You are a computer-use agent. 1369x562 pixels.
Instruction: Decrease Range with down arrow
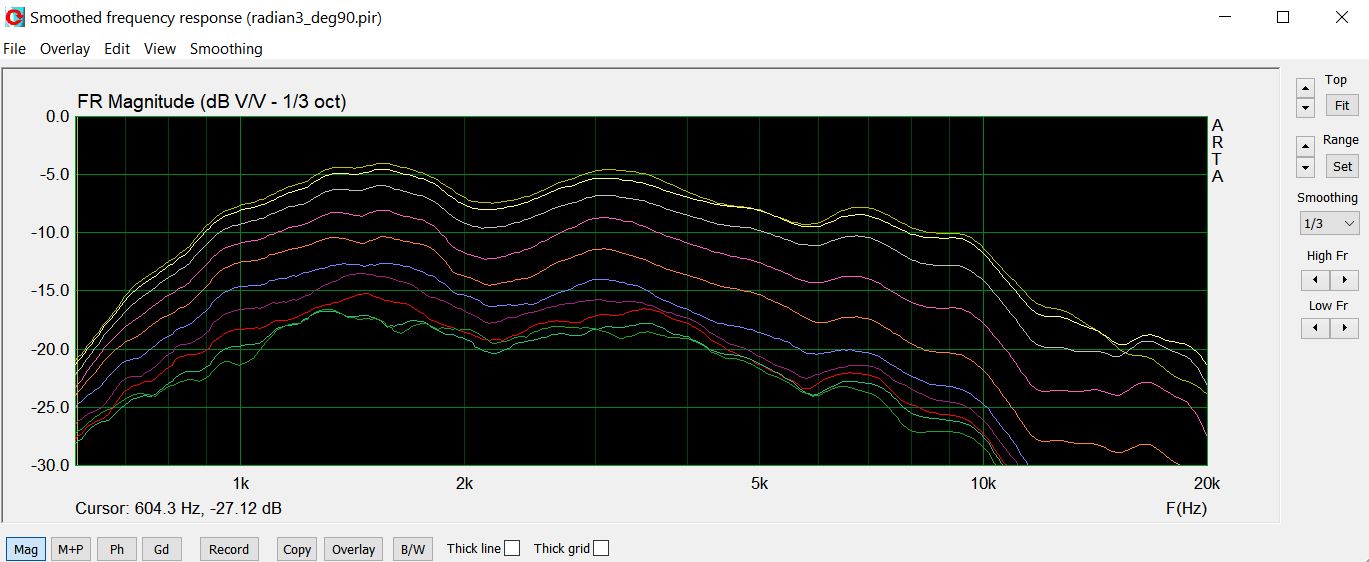click(x=1305, y=166)
